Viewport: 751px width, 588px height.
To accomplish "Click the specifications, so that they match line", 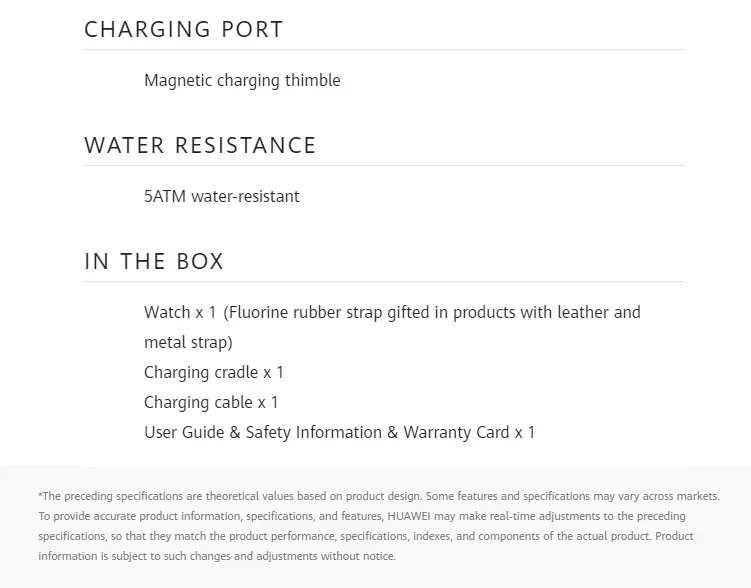I will (366, 536).
